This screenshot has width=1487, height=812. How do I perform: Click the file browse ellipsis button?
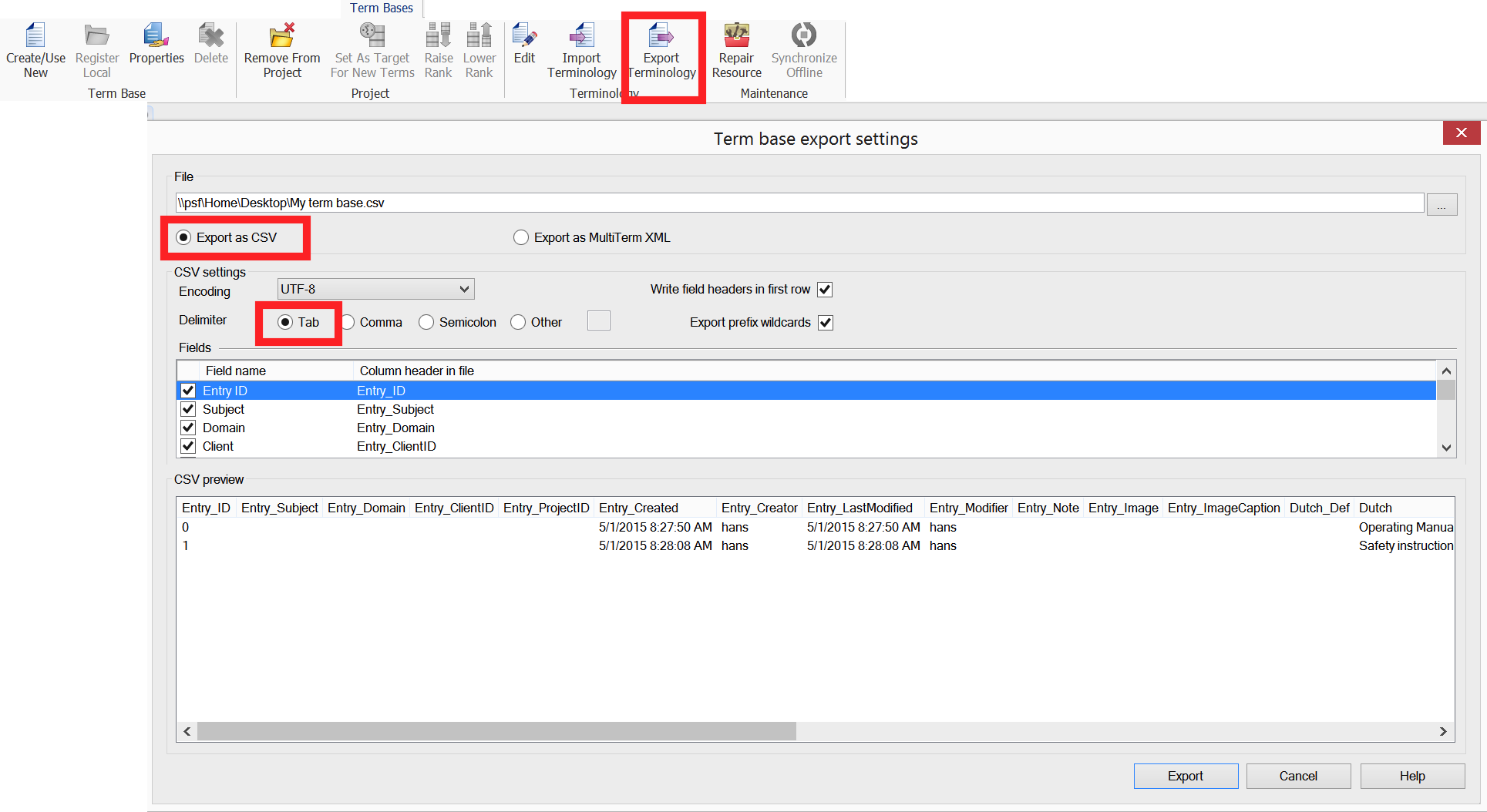point(1442,204)
